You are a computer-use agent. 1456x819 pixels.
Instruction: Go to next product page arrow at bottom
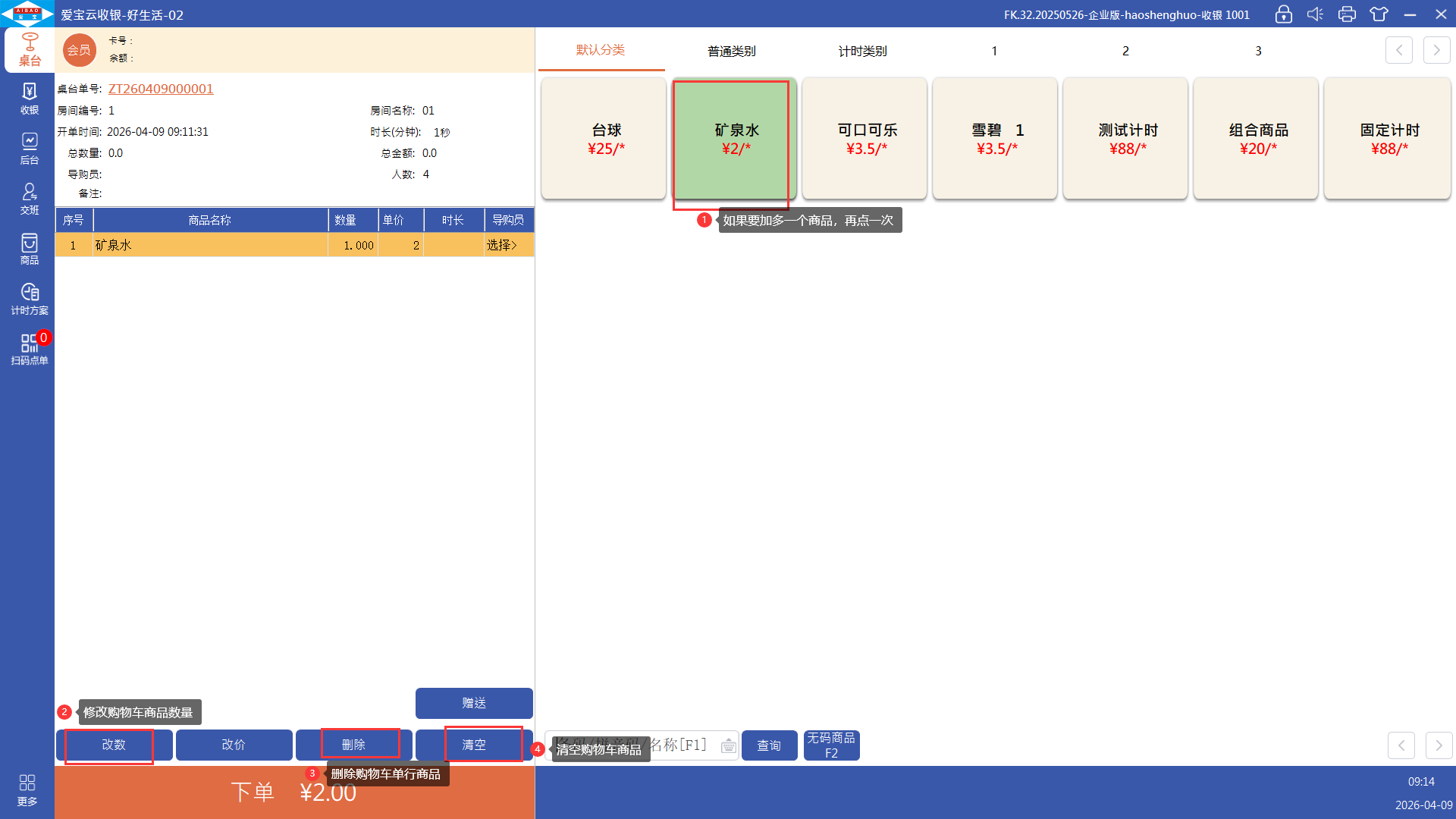pos(1439,745)
